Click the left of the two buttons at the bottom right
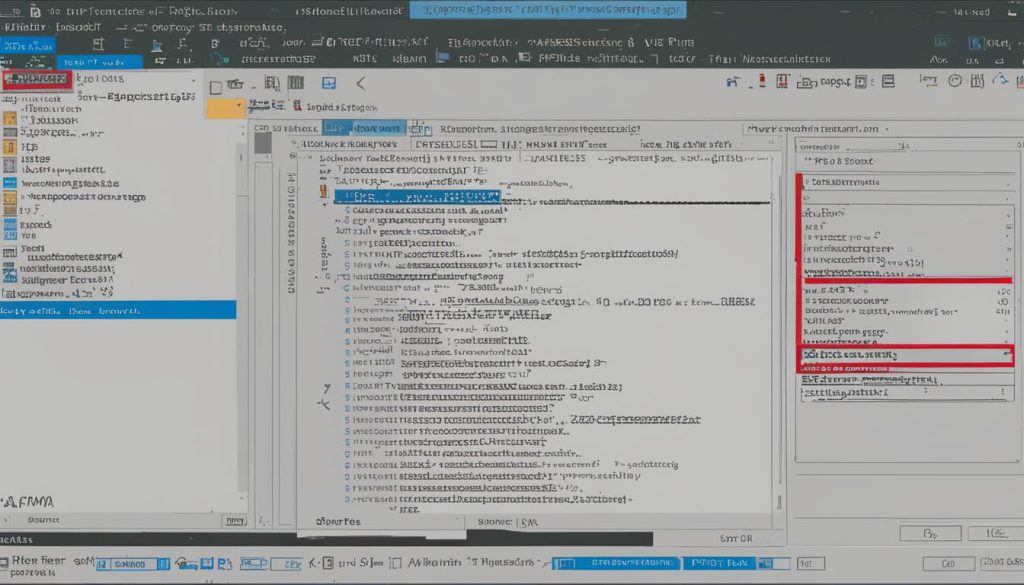 click(931, 533)
